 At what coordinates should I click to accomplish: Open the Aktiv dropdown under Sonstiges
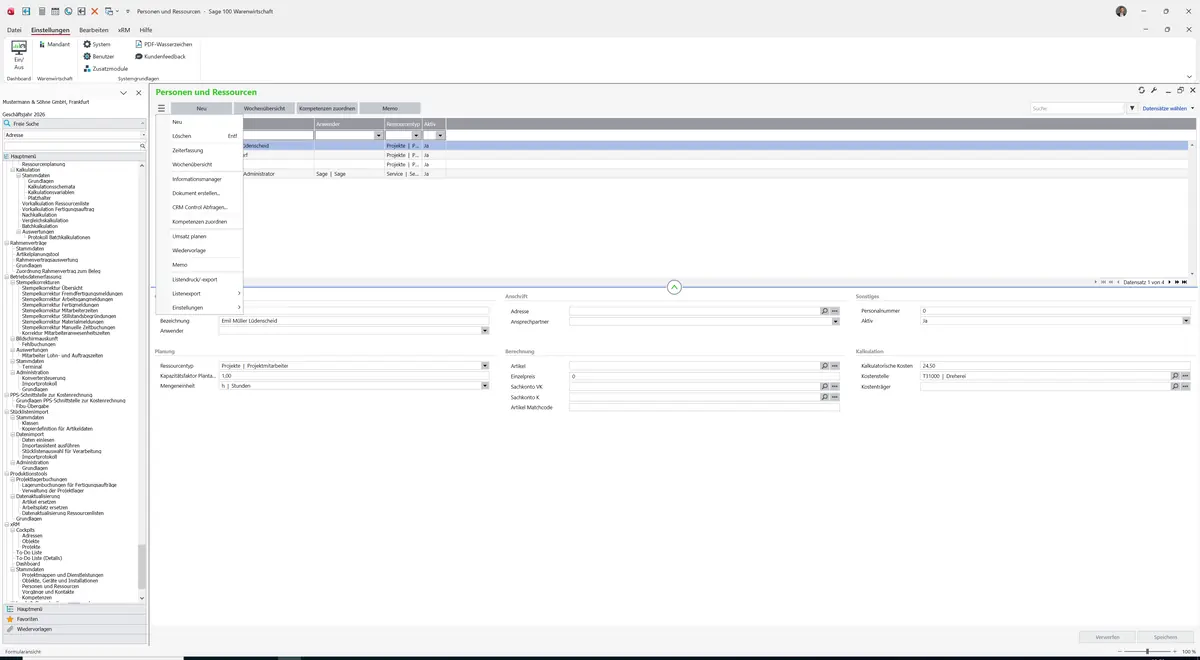(1186, 321)
